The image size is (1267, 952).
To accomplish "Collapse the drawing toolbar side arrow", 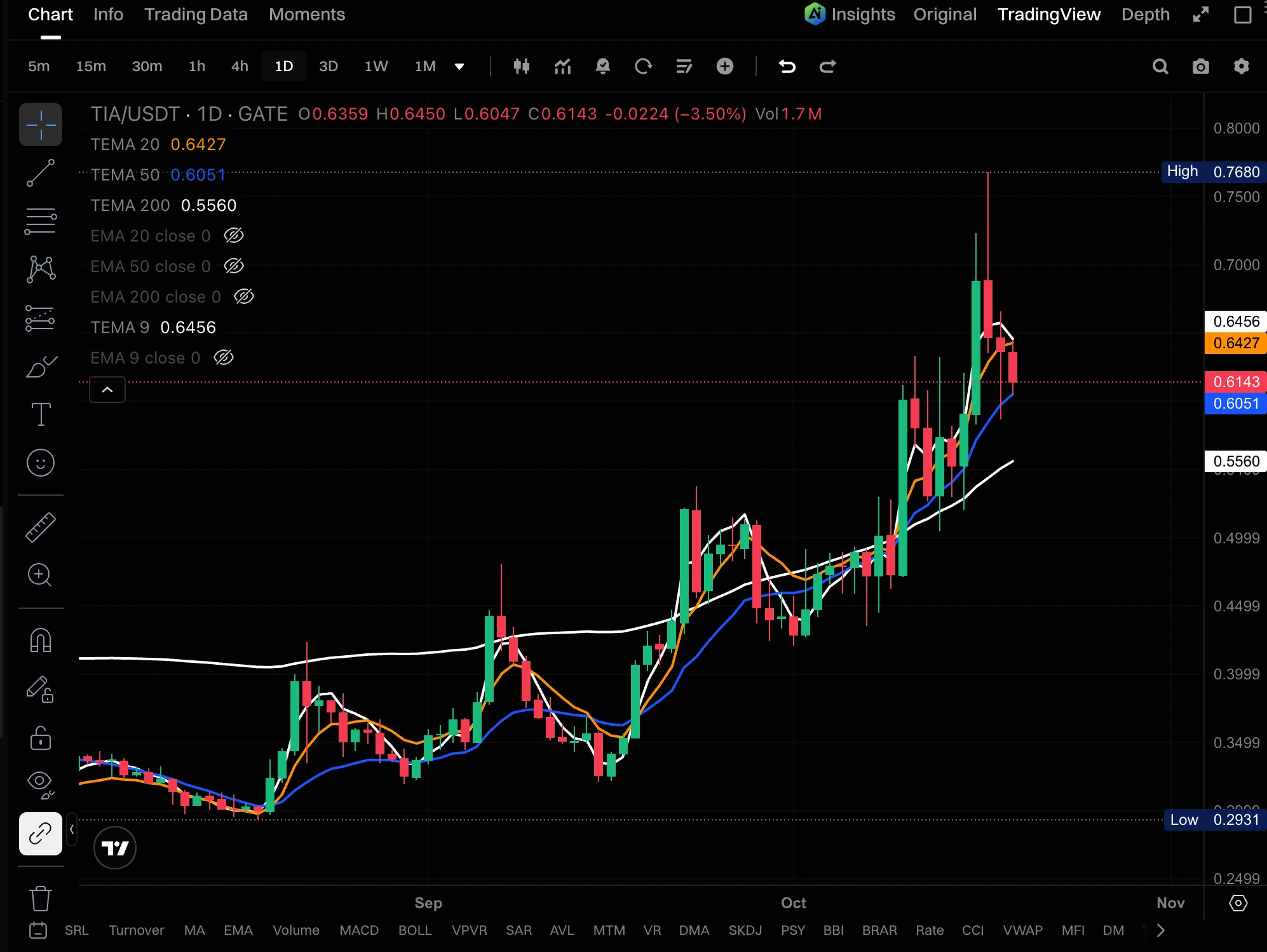I will pyautogui.click(x=72, y=829).
